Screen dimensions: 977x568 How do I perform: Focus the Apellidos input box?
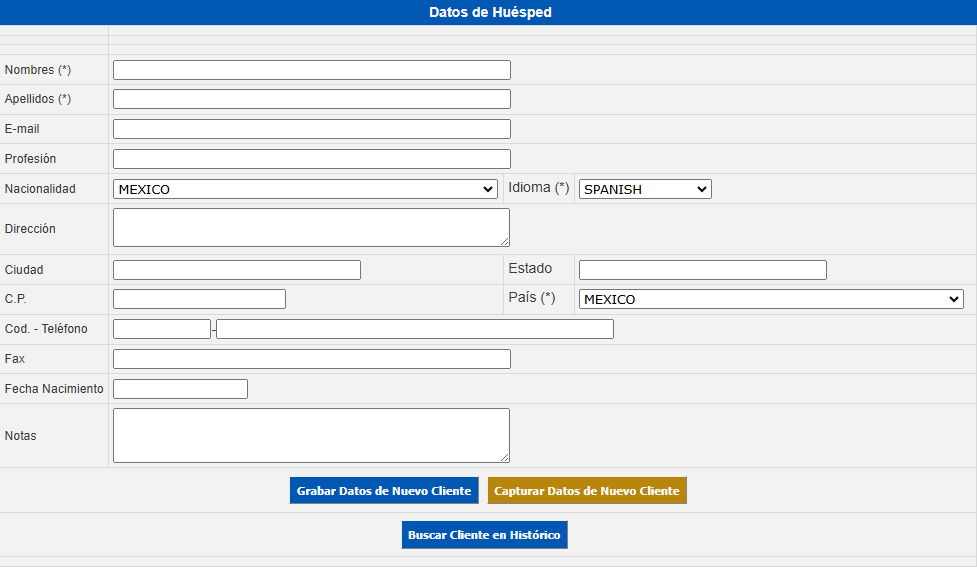(311, 99)
